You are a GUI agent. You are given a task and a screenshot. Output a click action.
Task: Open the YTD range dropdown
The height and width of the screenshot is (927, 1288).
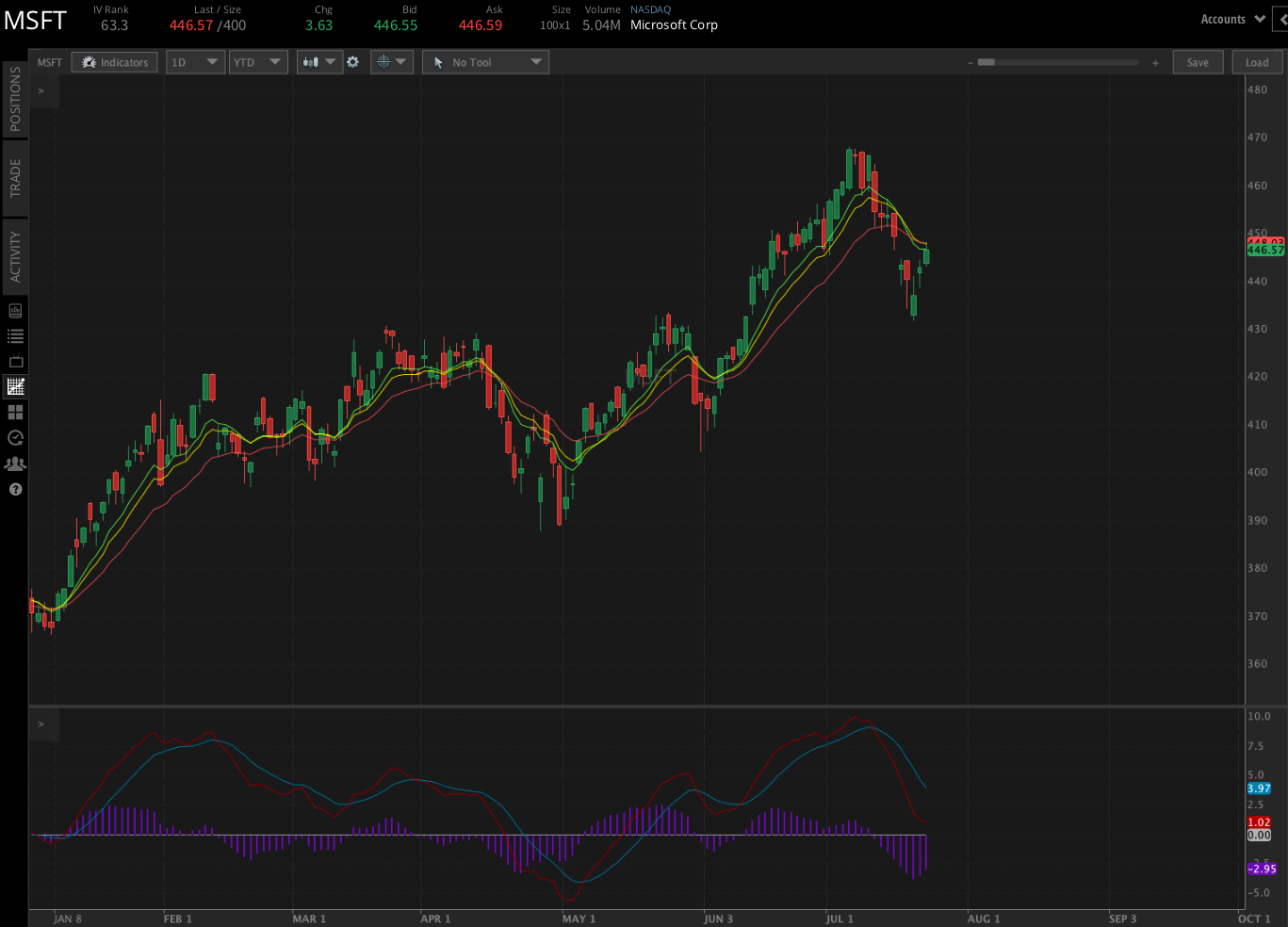[257, 61]
